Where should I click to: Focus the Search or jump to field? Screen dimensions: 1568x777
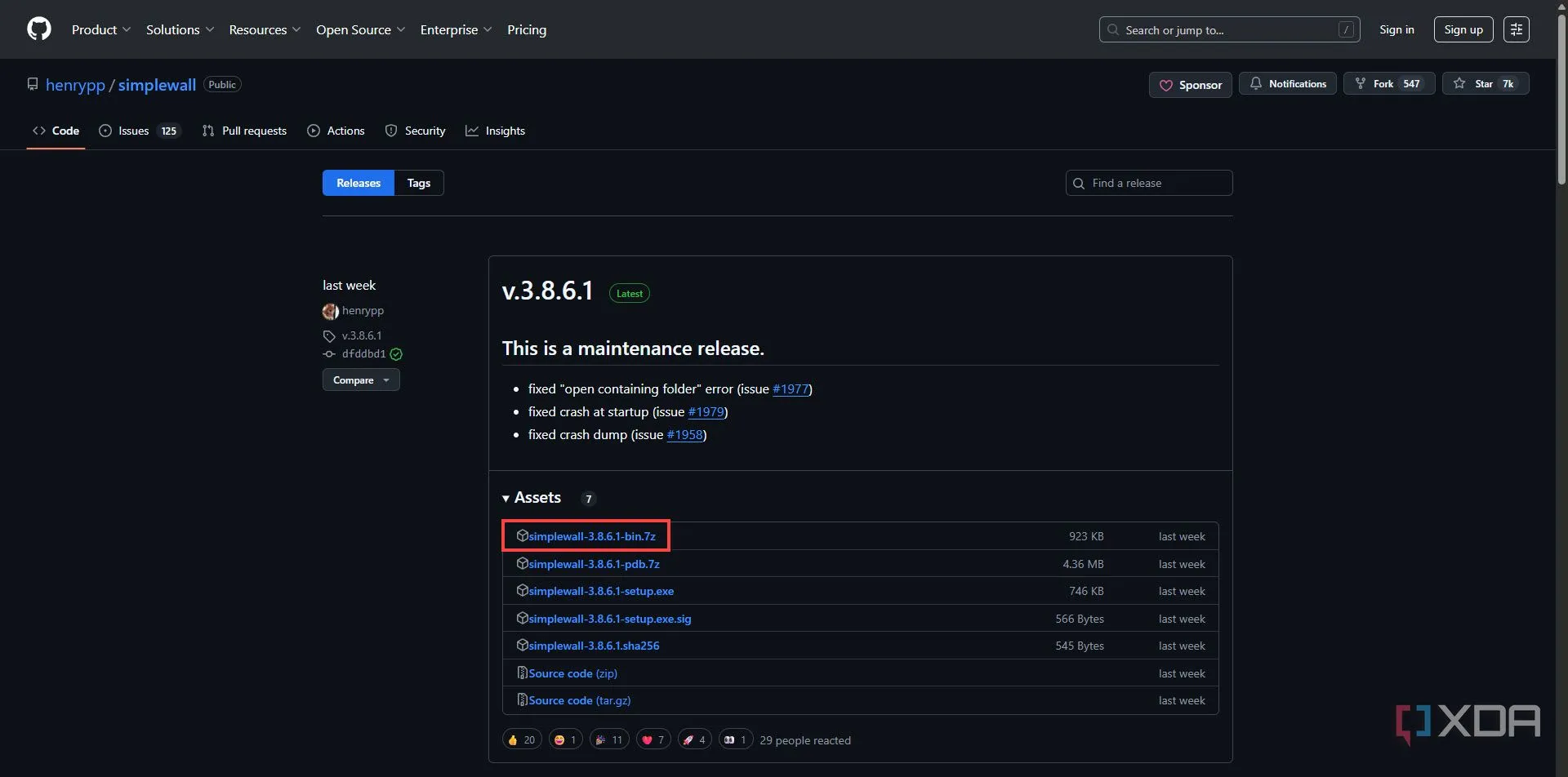[1229, 29]
